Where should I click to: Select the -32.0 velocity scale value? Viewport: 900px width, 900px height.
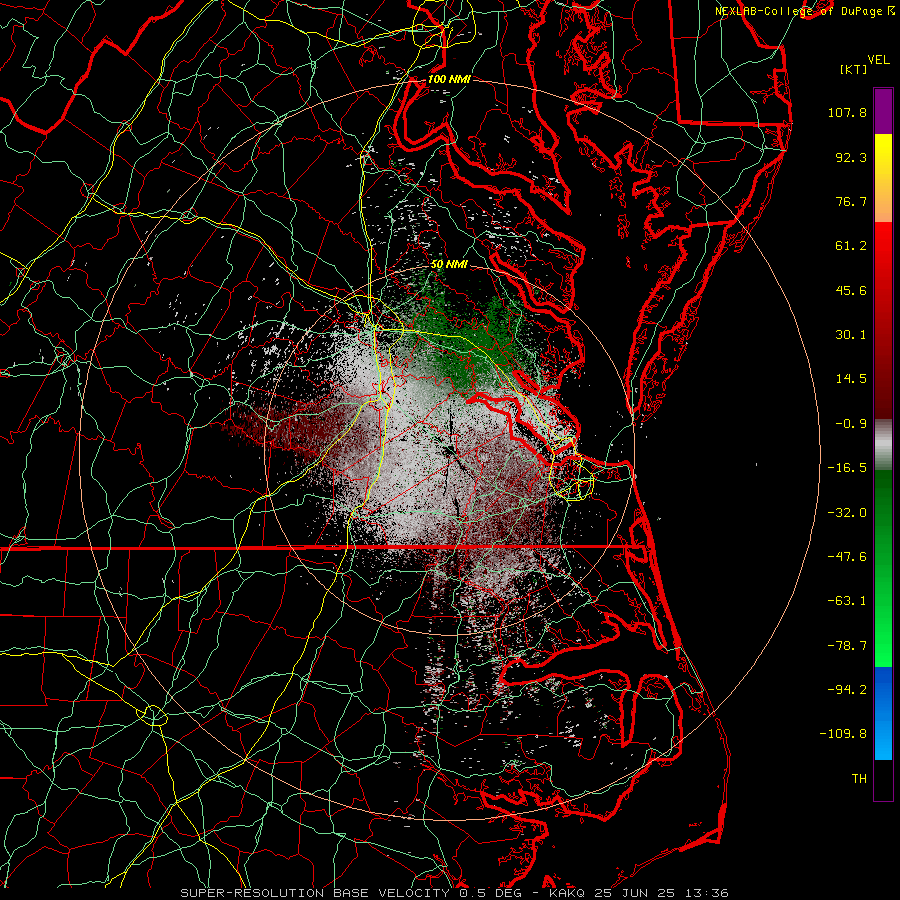pyautogui.click(x=847, y=513)
